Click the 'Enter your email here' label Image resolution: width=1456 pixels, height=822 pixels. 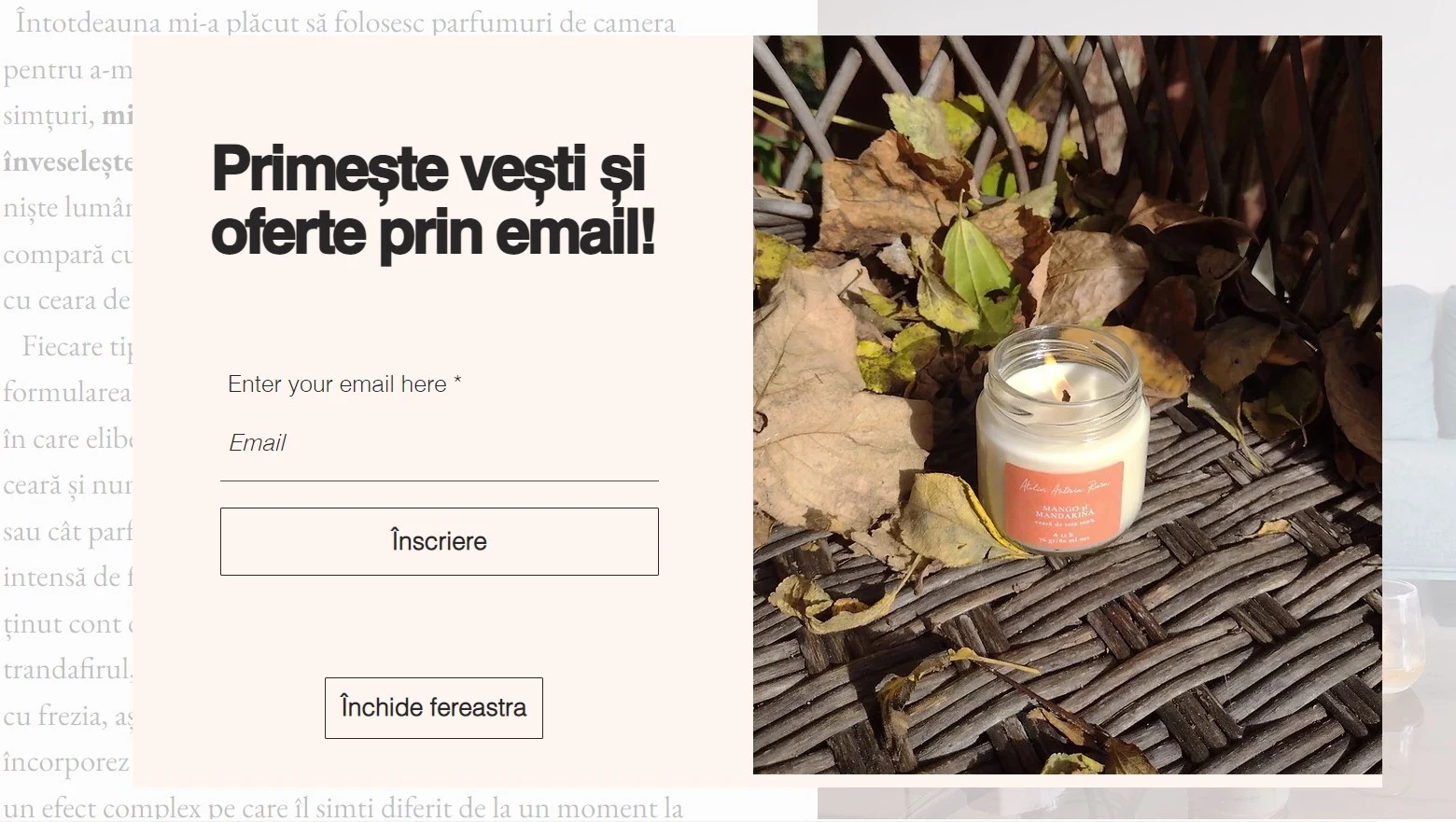[x=344, y=384]
